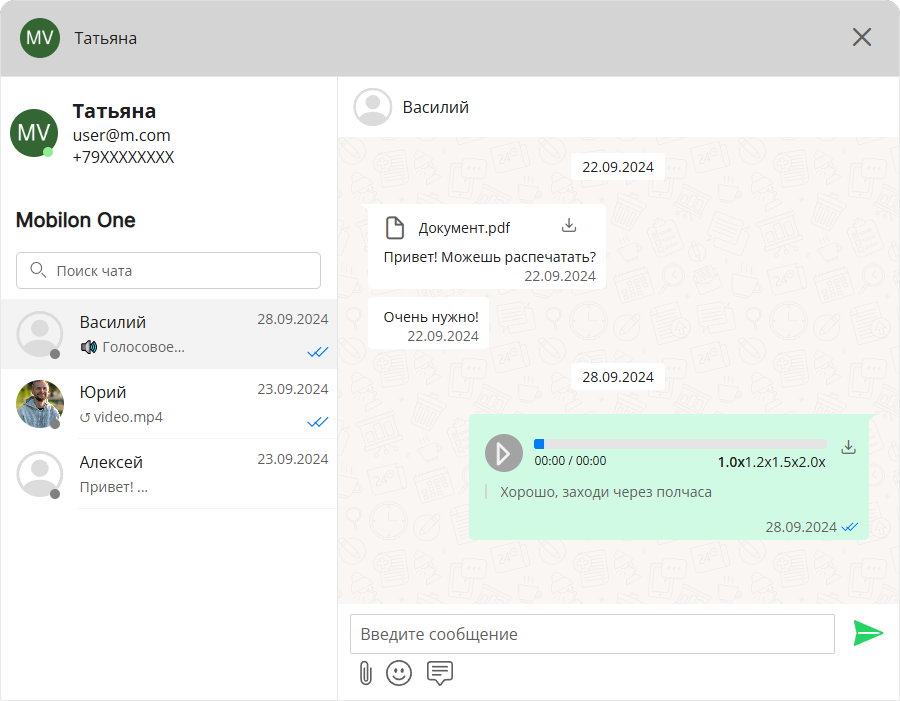The height and width of the screenshot is (701, 900).
Task: Set playback speed to 1.5x
Action: click(786, 462)
